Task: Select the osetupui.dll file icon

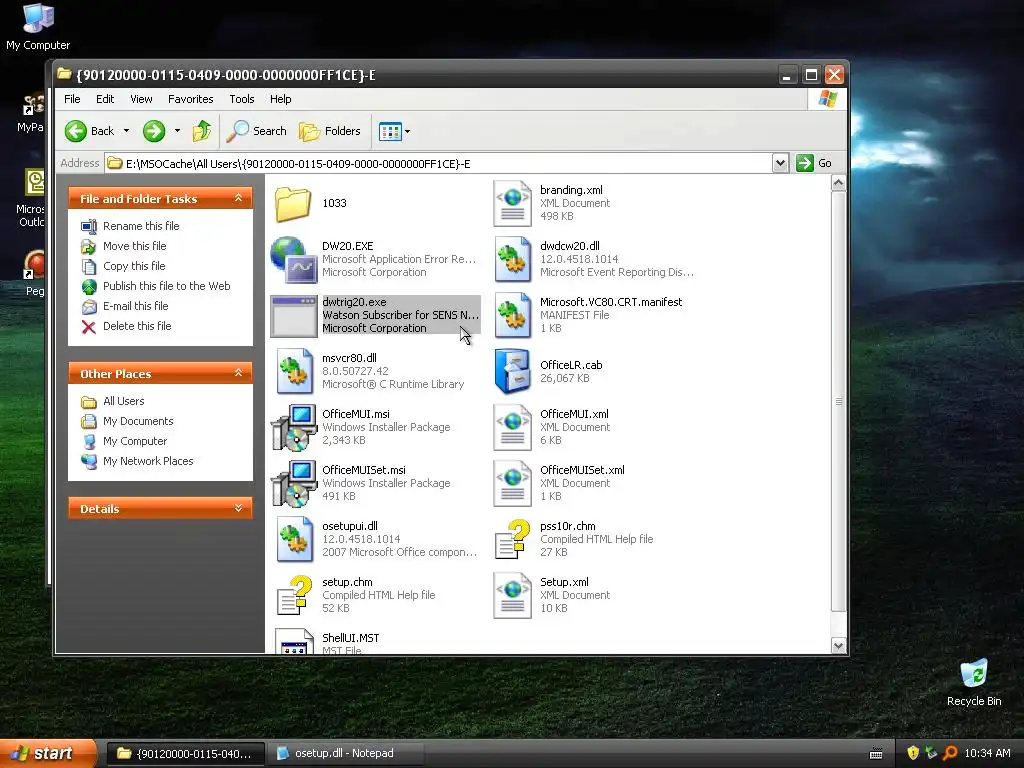Action: click(293, 539)
